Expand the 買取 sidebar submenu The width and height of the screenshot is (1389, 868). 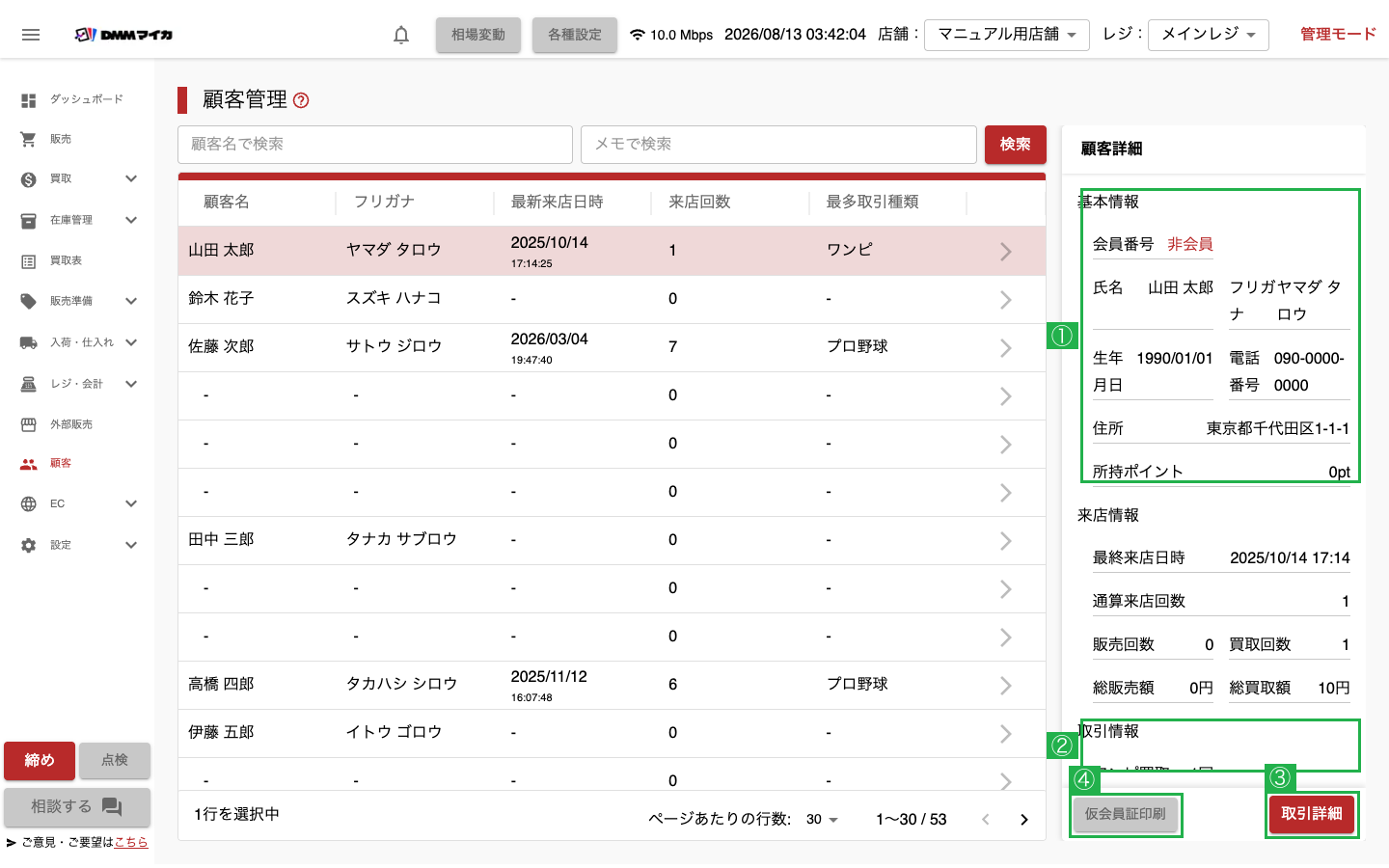[131, 178]
